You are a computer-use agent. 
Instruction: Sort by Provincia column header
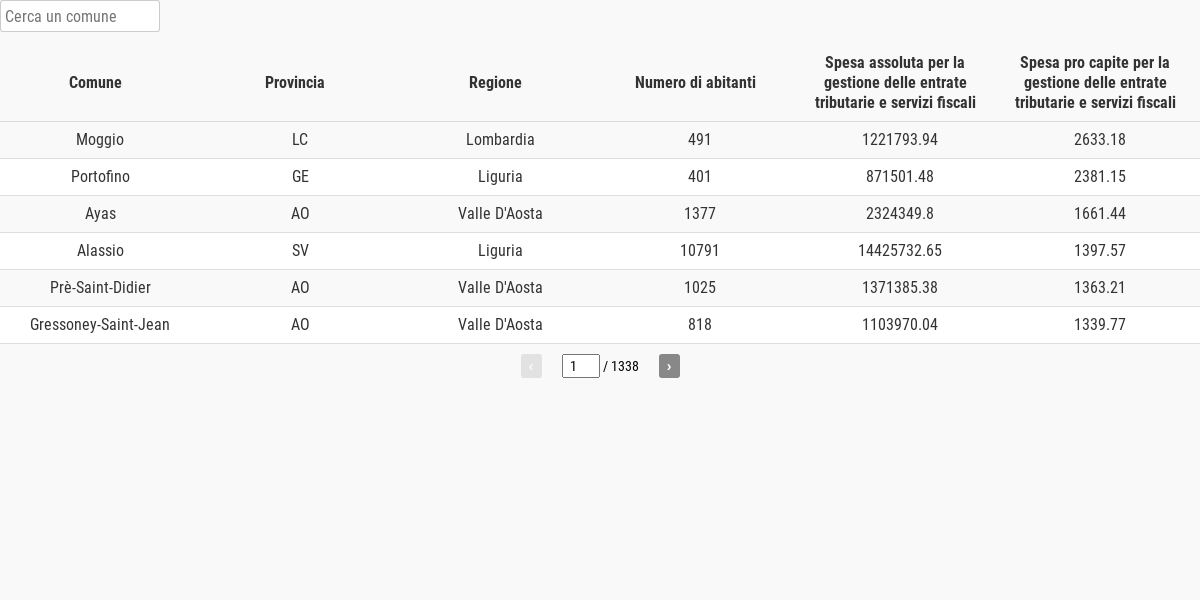click(x=295, y=83)
